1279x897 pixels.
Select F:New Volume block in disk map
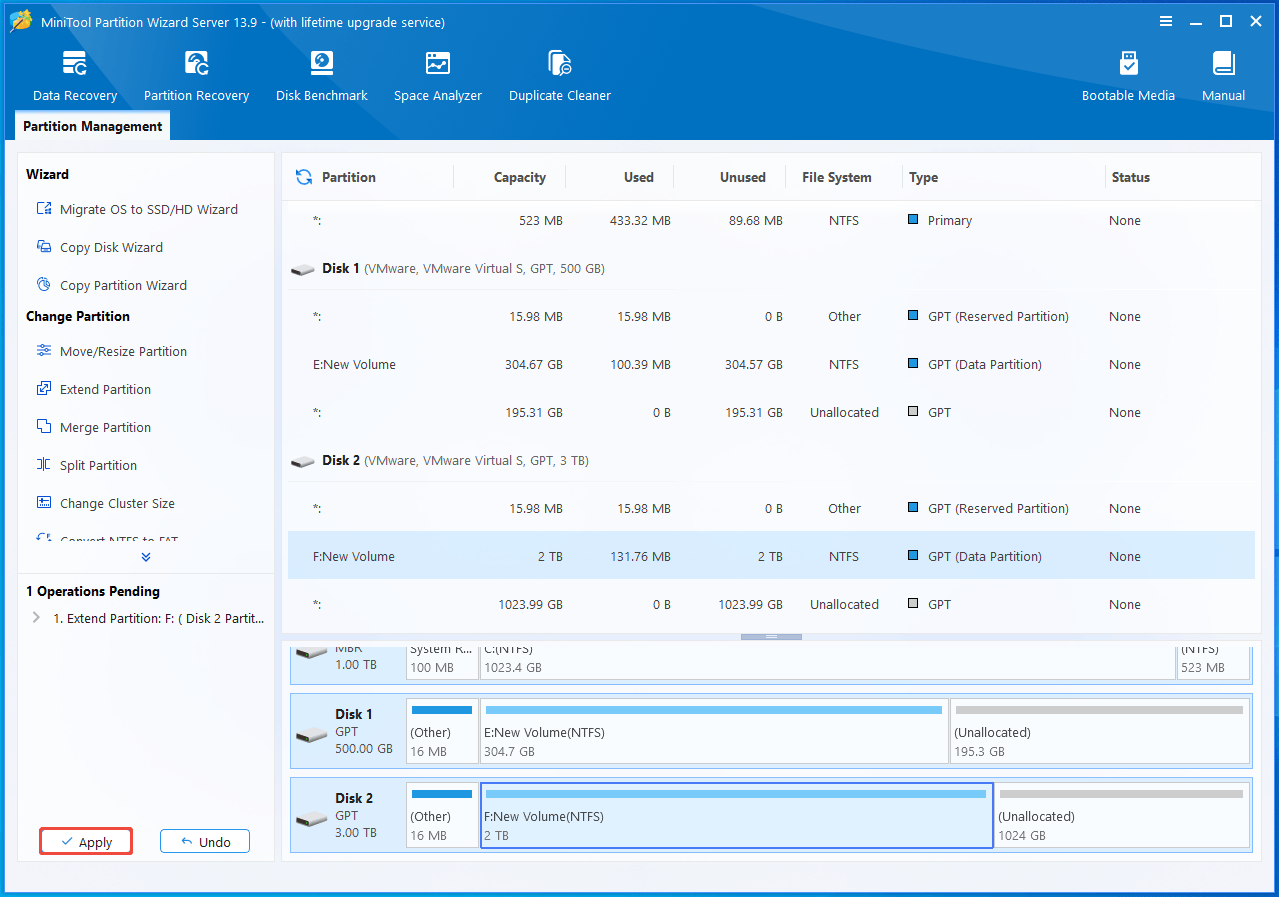(x=737, y=815)
